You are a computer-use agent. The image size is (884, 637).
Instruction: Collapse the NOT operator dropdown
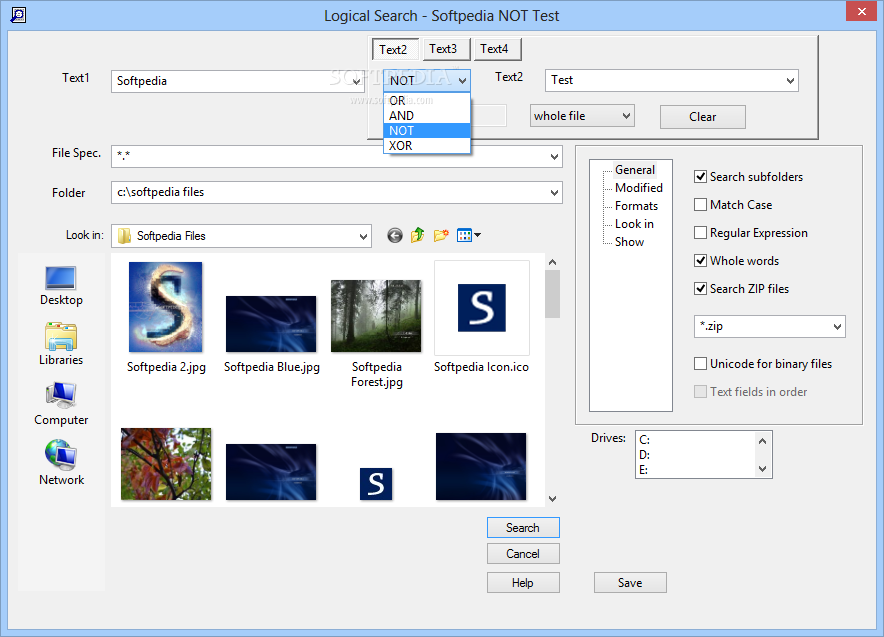pos(462,81)
